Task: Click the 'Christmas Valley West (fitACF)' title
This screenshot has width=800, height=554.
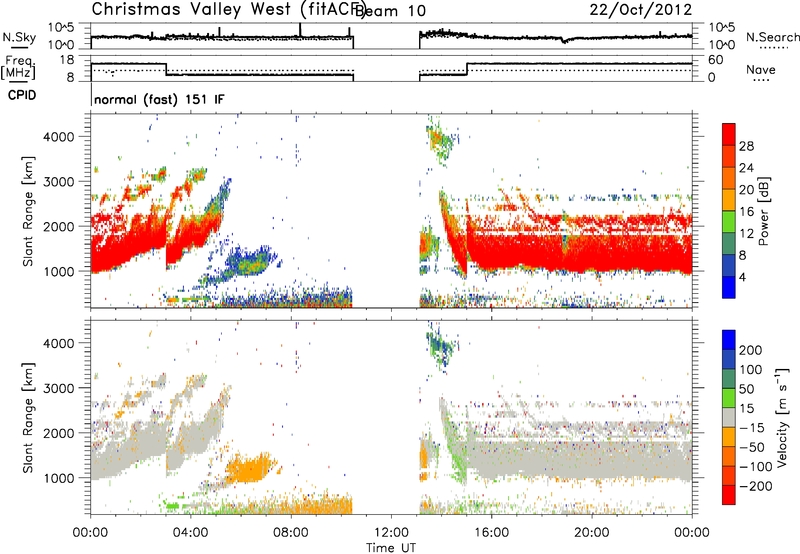Action: click(x=229, y=9)
